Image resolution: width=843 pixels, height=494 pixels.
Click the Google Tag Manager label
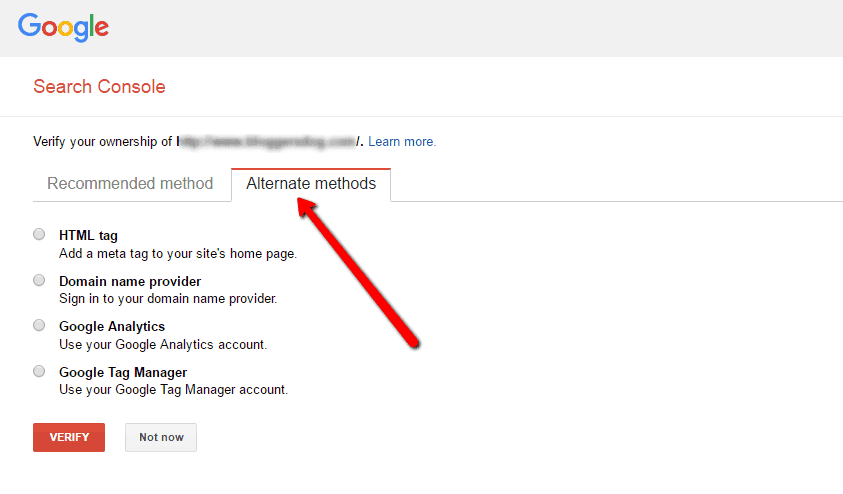123,372
